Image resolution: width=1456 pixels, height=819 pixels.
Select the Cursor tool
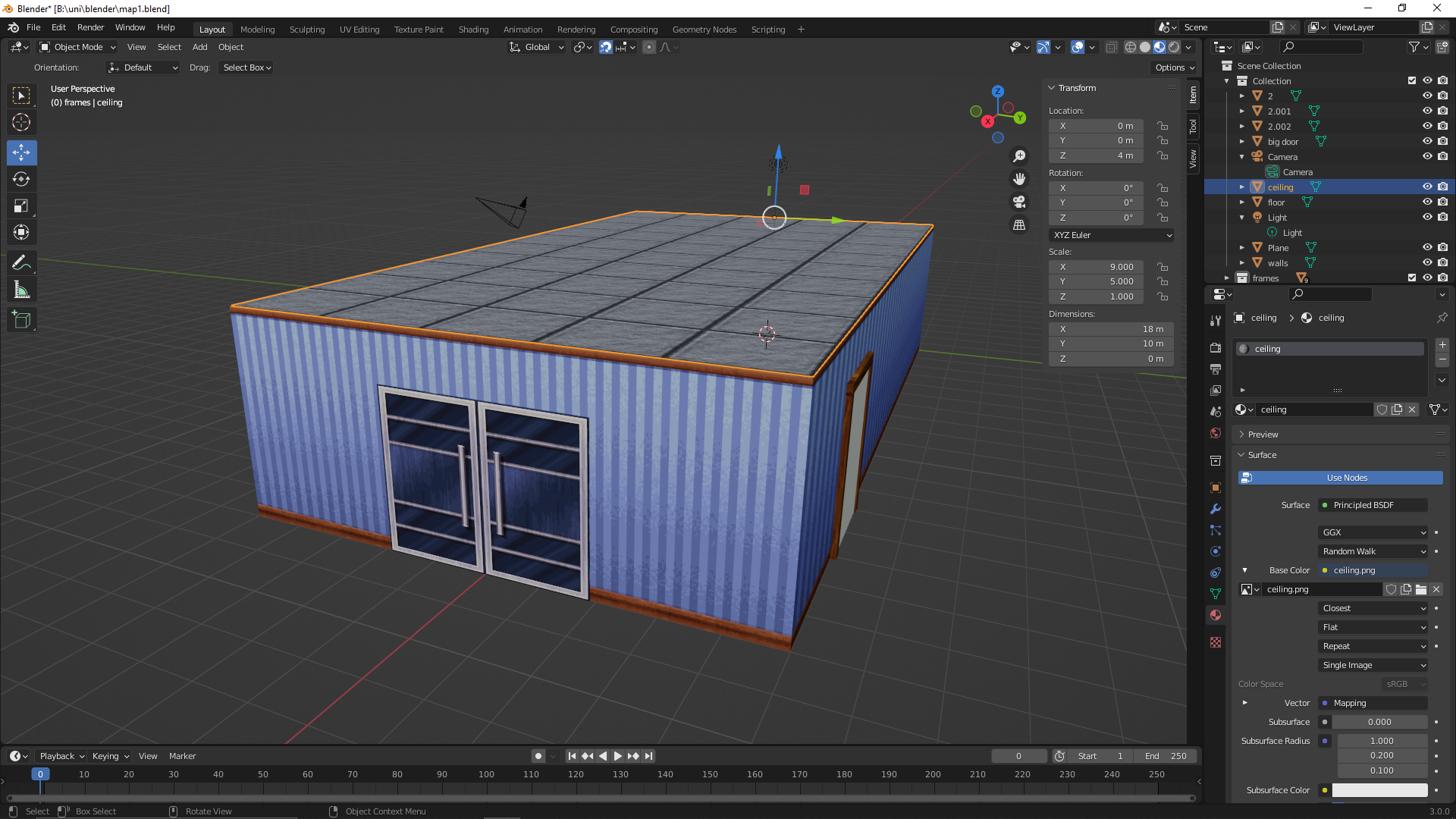pos(21,122)
